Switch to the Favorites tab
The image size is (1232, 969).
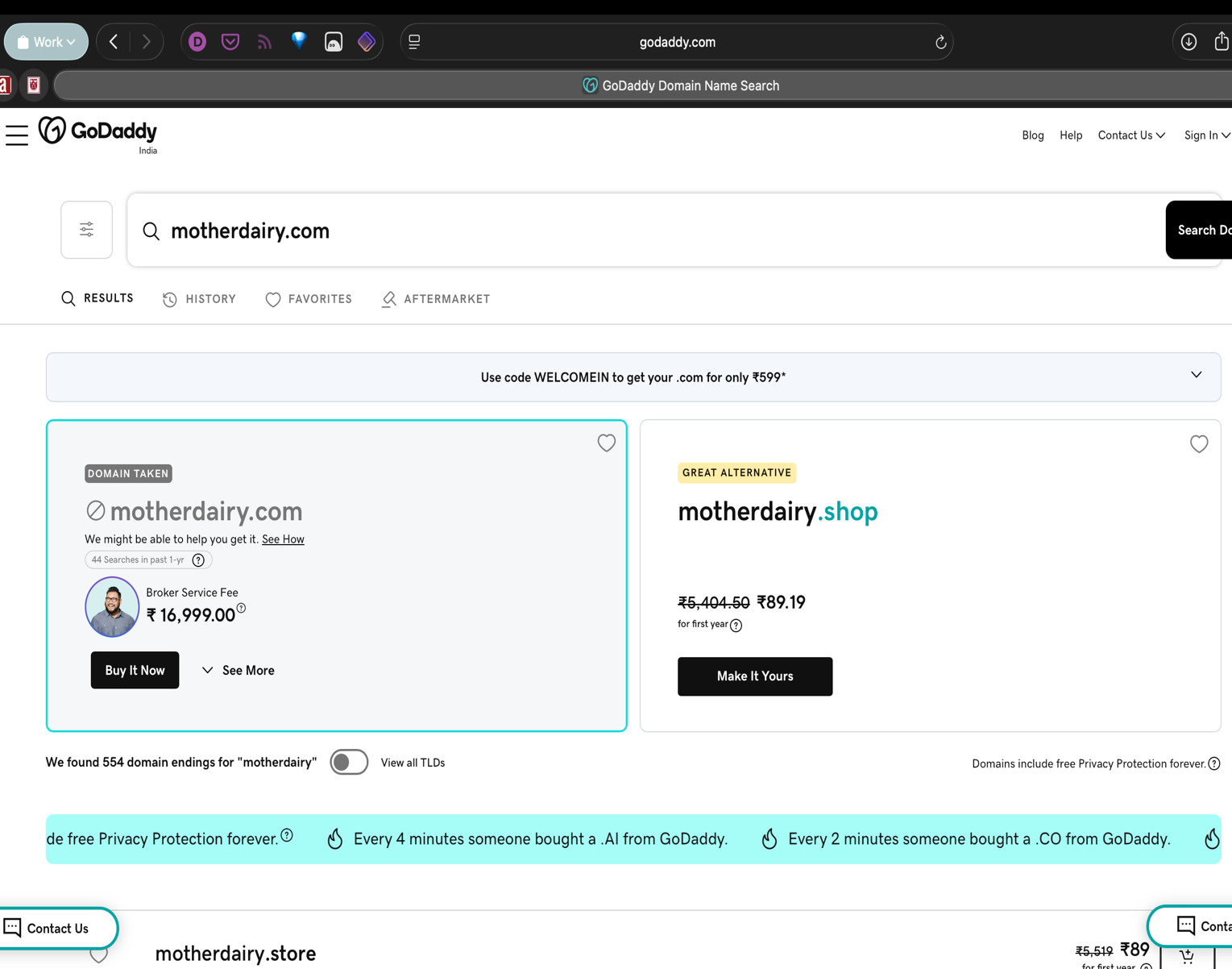coord(309,299)
